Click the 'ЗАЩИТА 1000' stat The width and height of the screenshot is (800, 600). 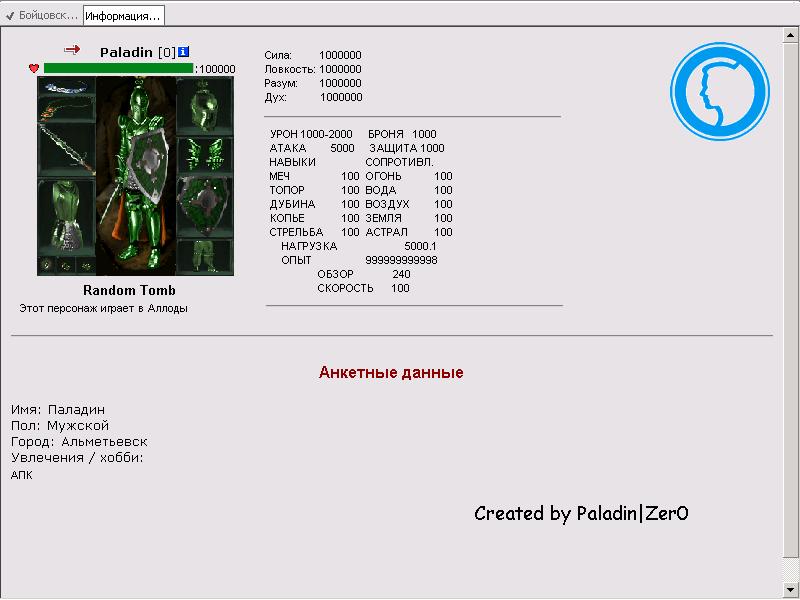(407, 148)
